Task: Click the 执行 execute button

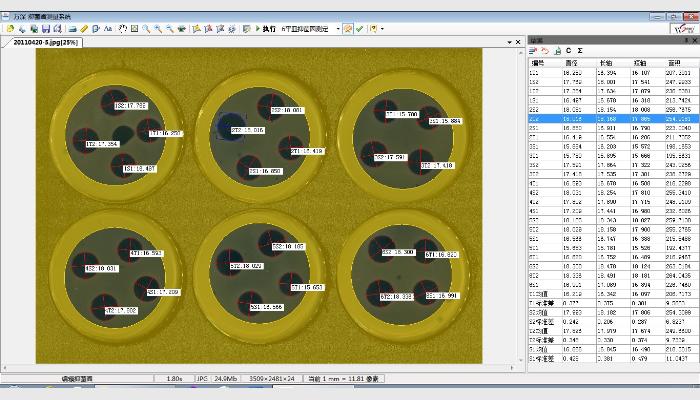Action: tap(269, 29)
